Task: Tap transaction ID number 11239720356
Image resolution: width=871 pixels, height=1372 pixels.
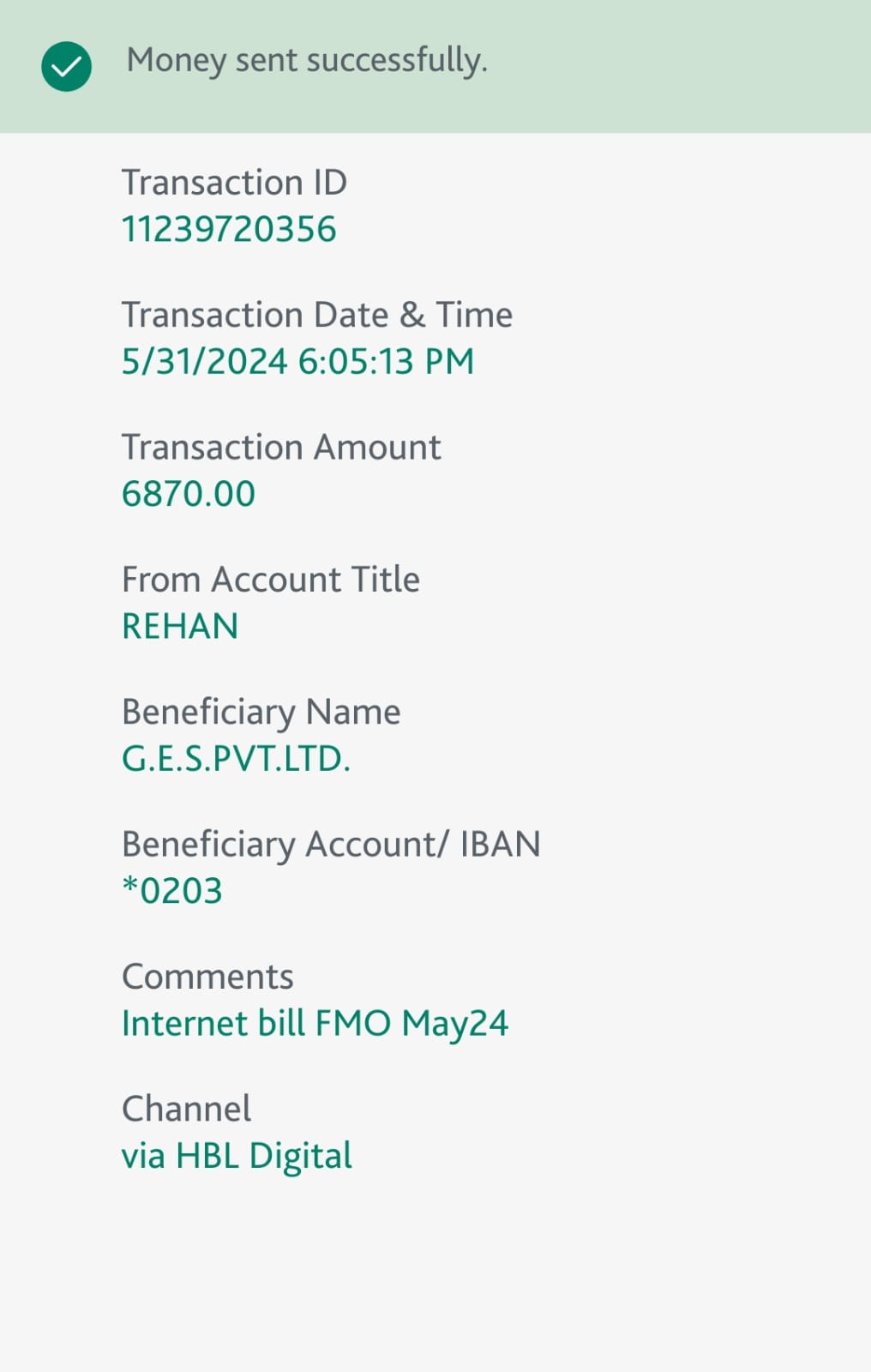Action: coord(229,229)
